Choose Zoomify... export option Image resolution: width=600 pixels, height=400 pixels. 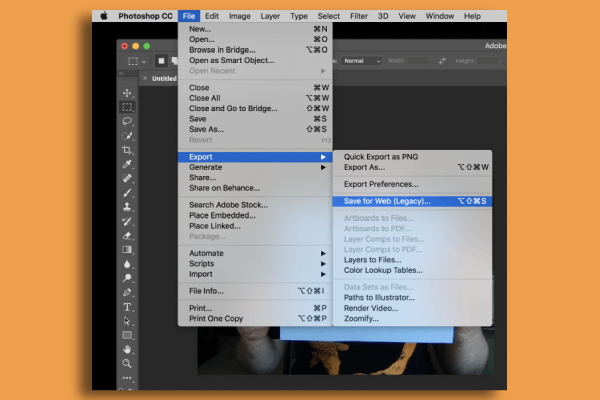(412, 318)
